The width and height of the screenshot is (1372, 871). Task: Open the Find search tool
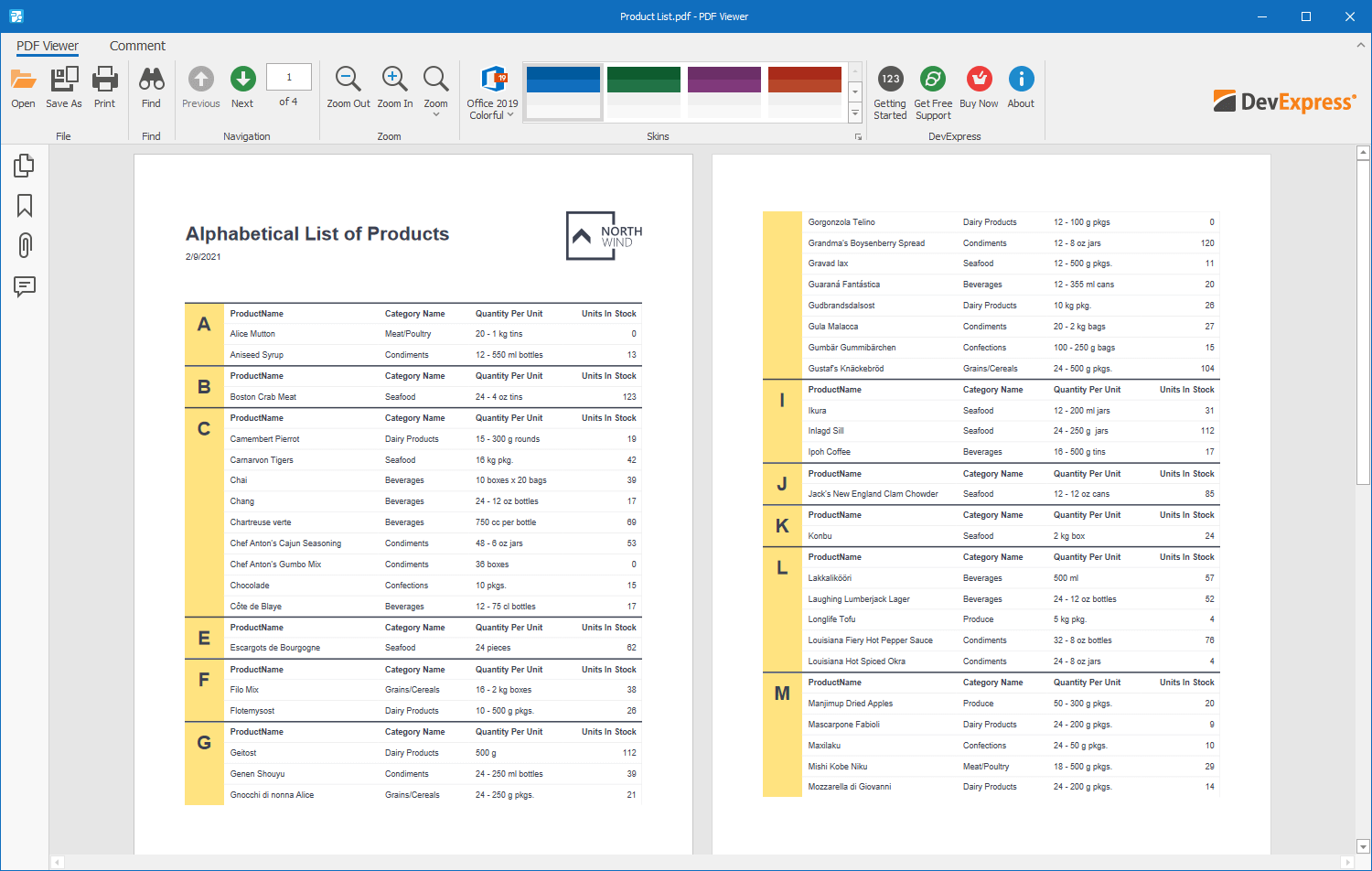[x=151, y=87]
